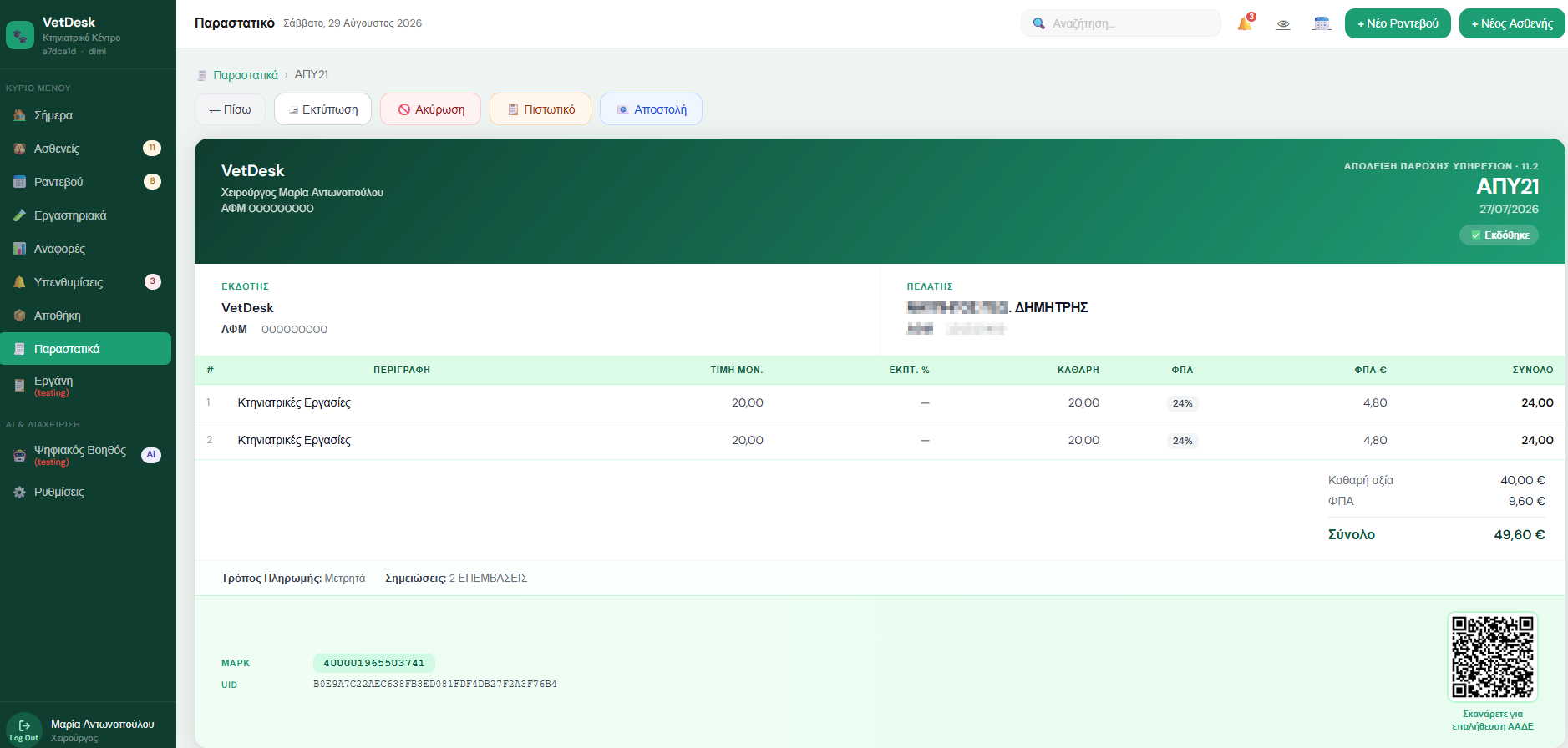
Task: Click the ΣΥΝΟΛΟ column header
Action: click(x=1533, y=370)
